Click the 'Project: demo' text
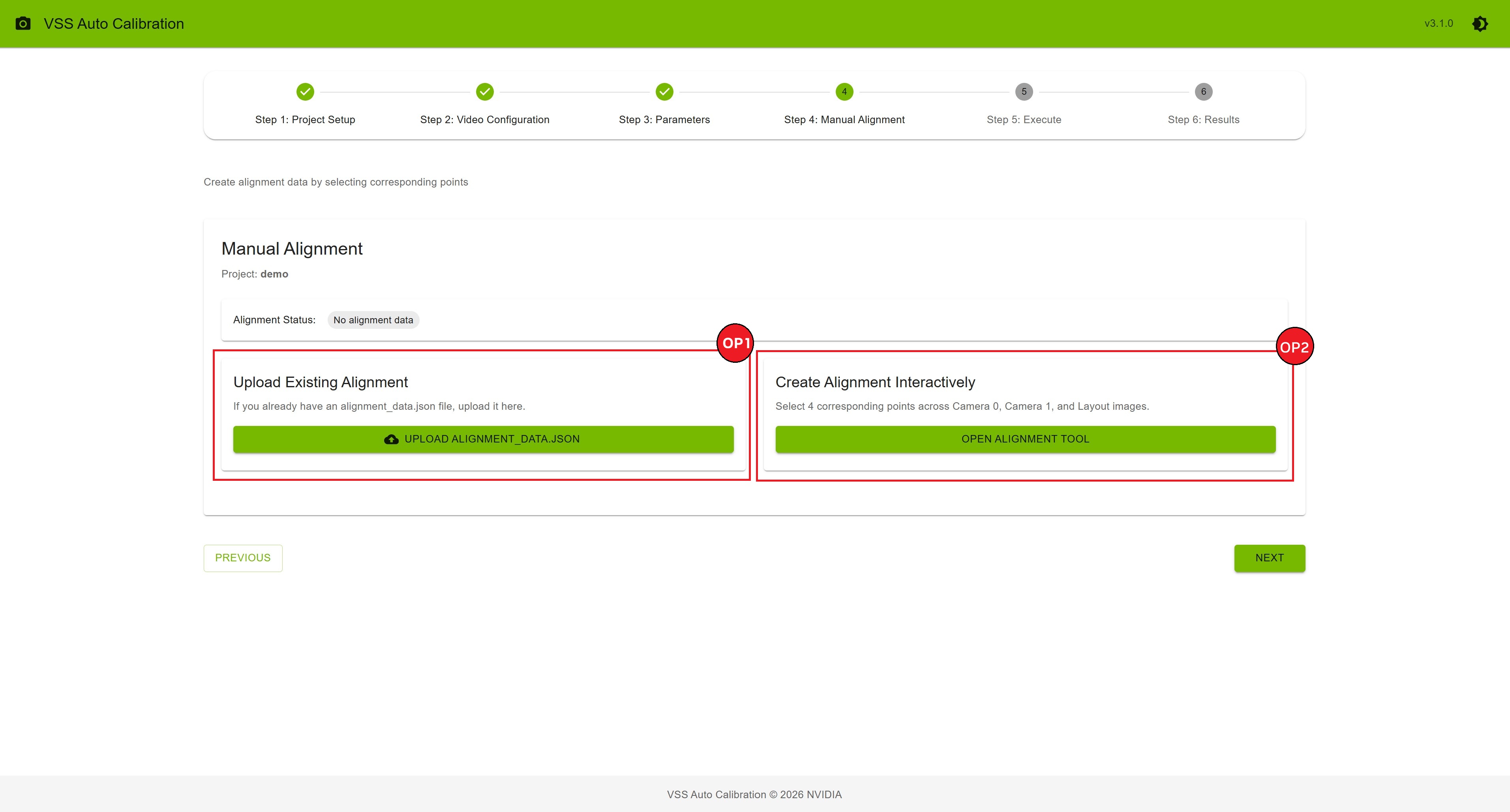1510x812 pixels. [x=254, y=274]
